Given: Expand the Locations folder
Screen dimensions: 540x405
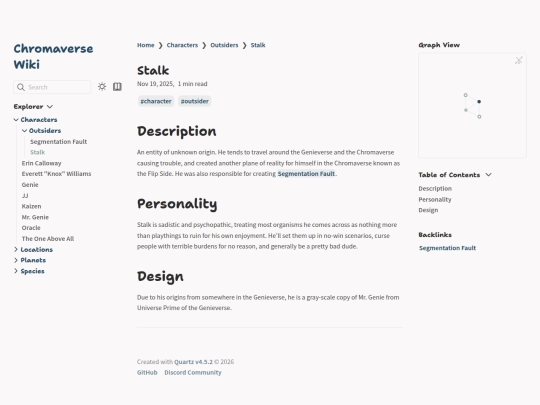Looking at the screenshot, I should click(16, 249).
